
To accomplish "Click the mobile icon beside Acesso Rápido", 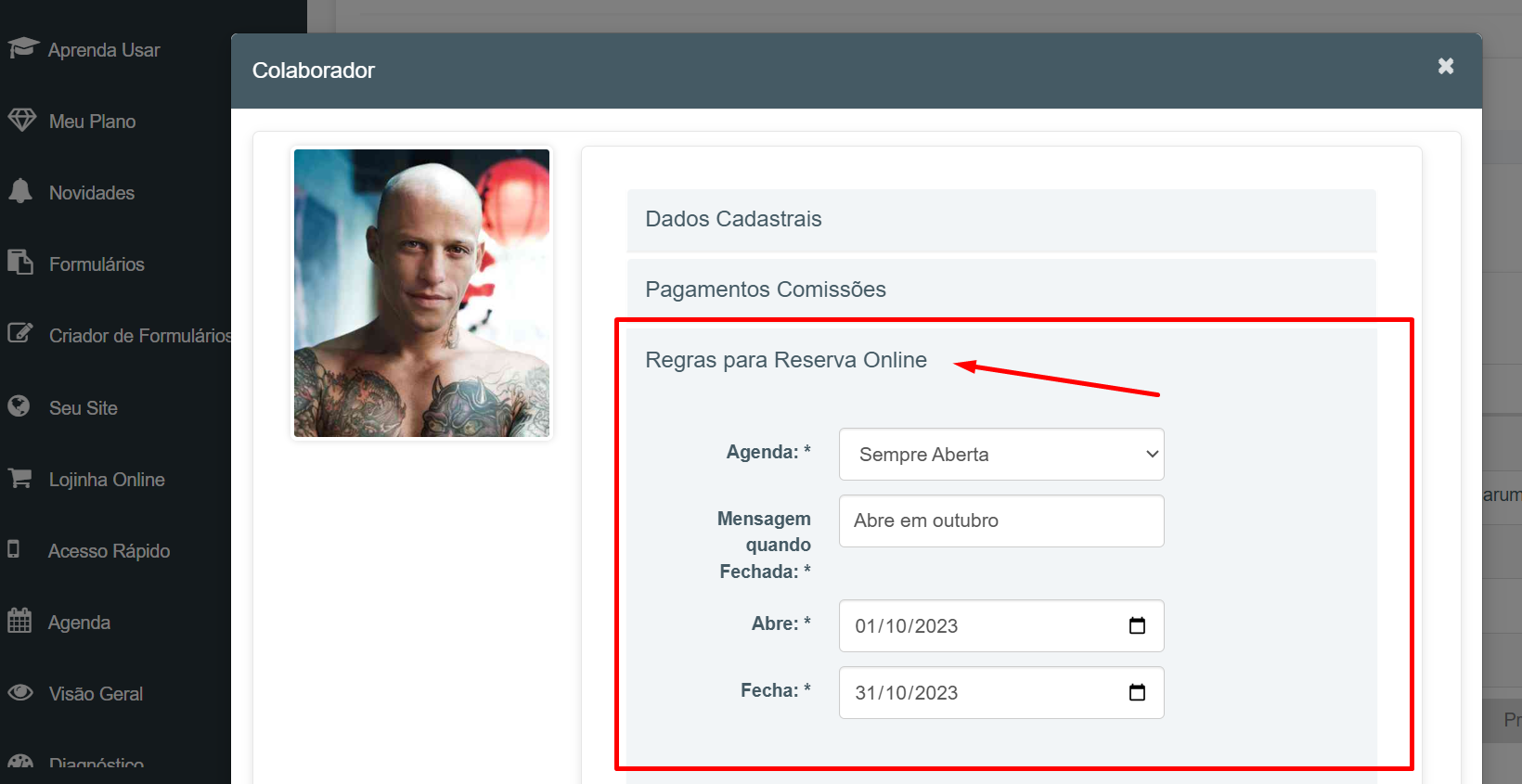I will 14,549.
